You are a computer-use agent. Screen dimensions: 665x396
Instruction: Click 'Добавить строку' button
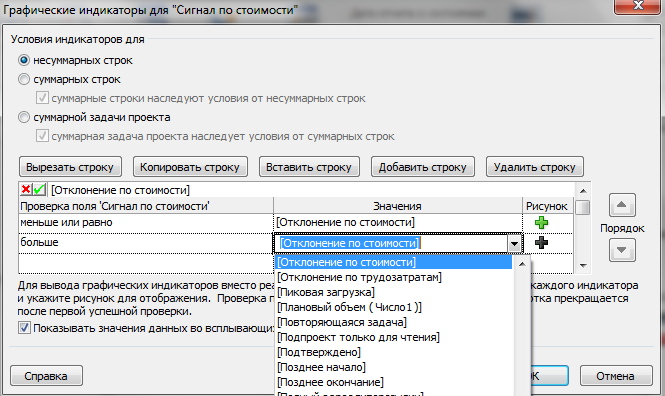(x=423, y=167)
